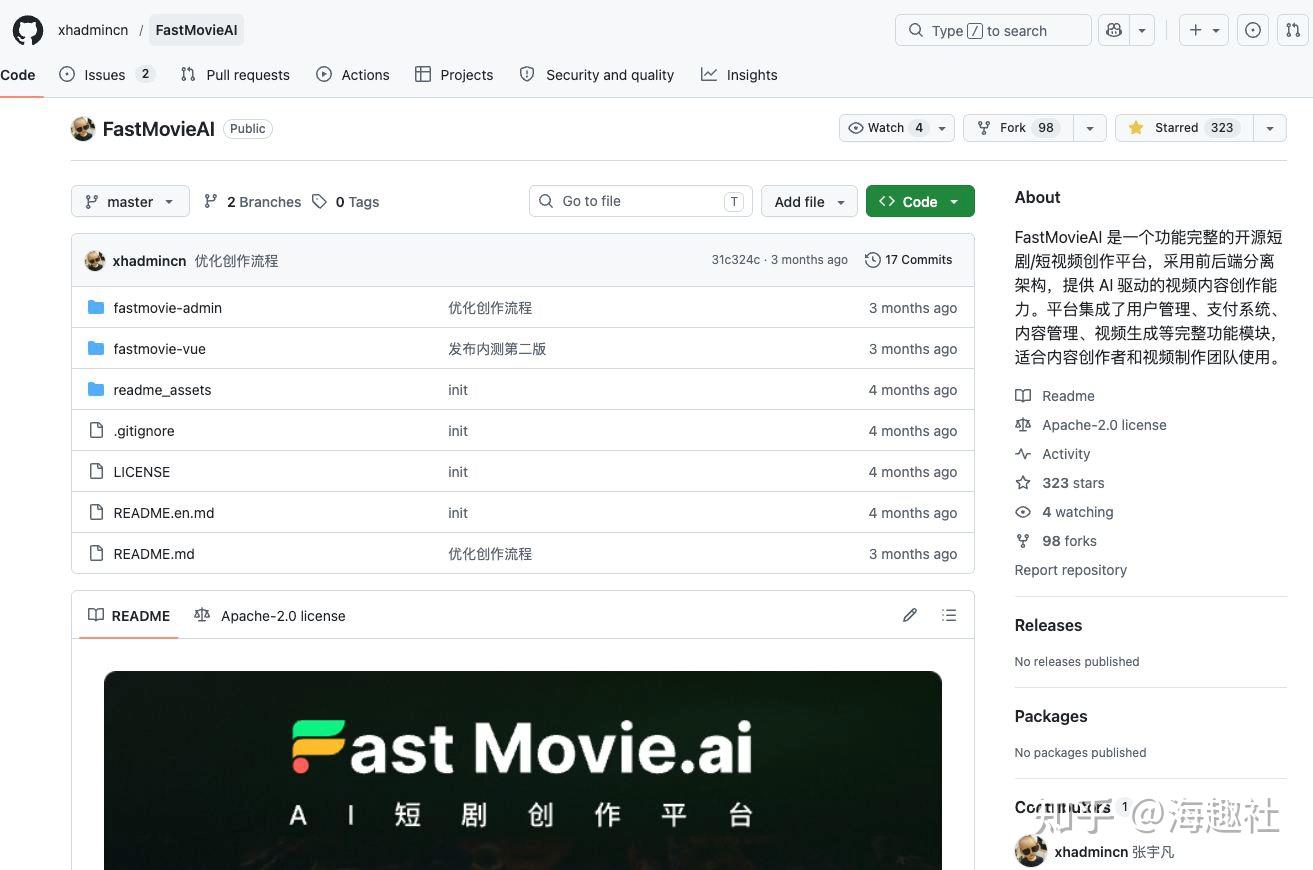Open the green Code dropdown
Screen dimensions: 1313x870
point(920,201)
